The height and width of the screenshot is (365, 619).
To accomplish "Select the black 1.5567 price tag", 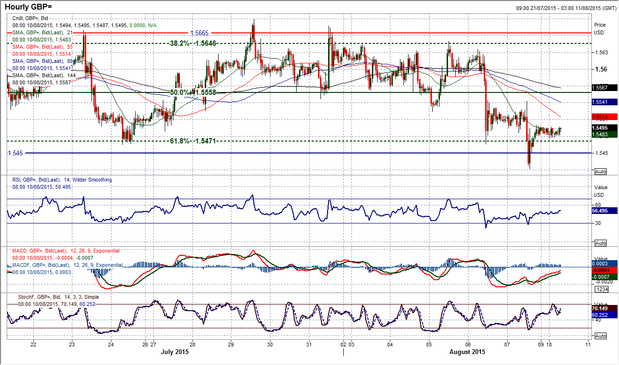I will [x=604, y=88].
